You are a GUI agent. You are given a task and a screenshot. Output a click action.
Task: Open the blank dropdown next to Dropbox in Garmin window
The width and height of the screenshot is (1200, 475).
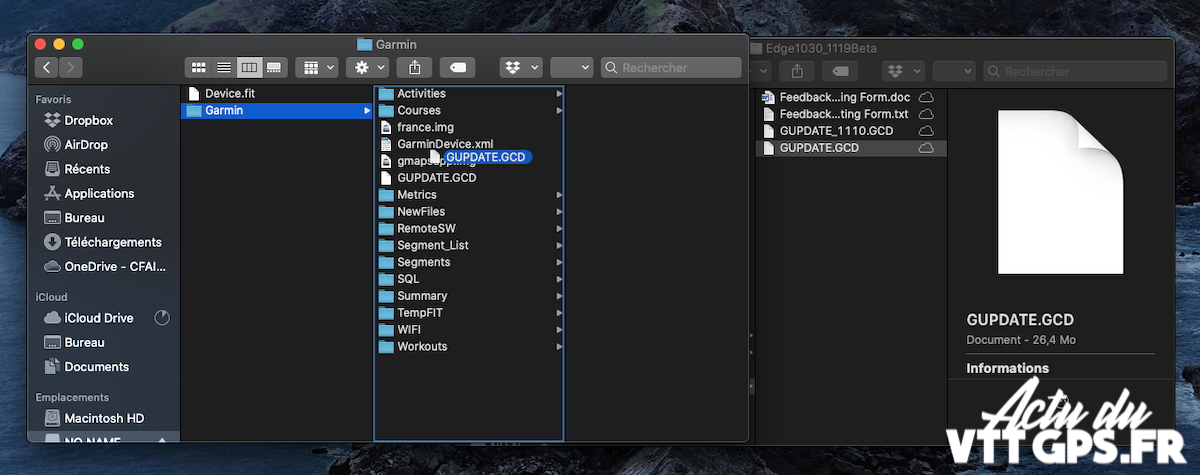(572, 68)
